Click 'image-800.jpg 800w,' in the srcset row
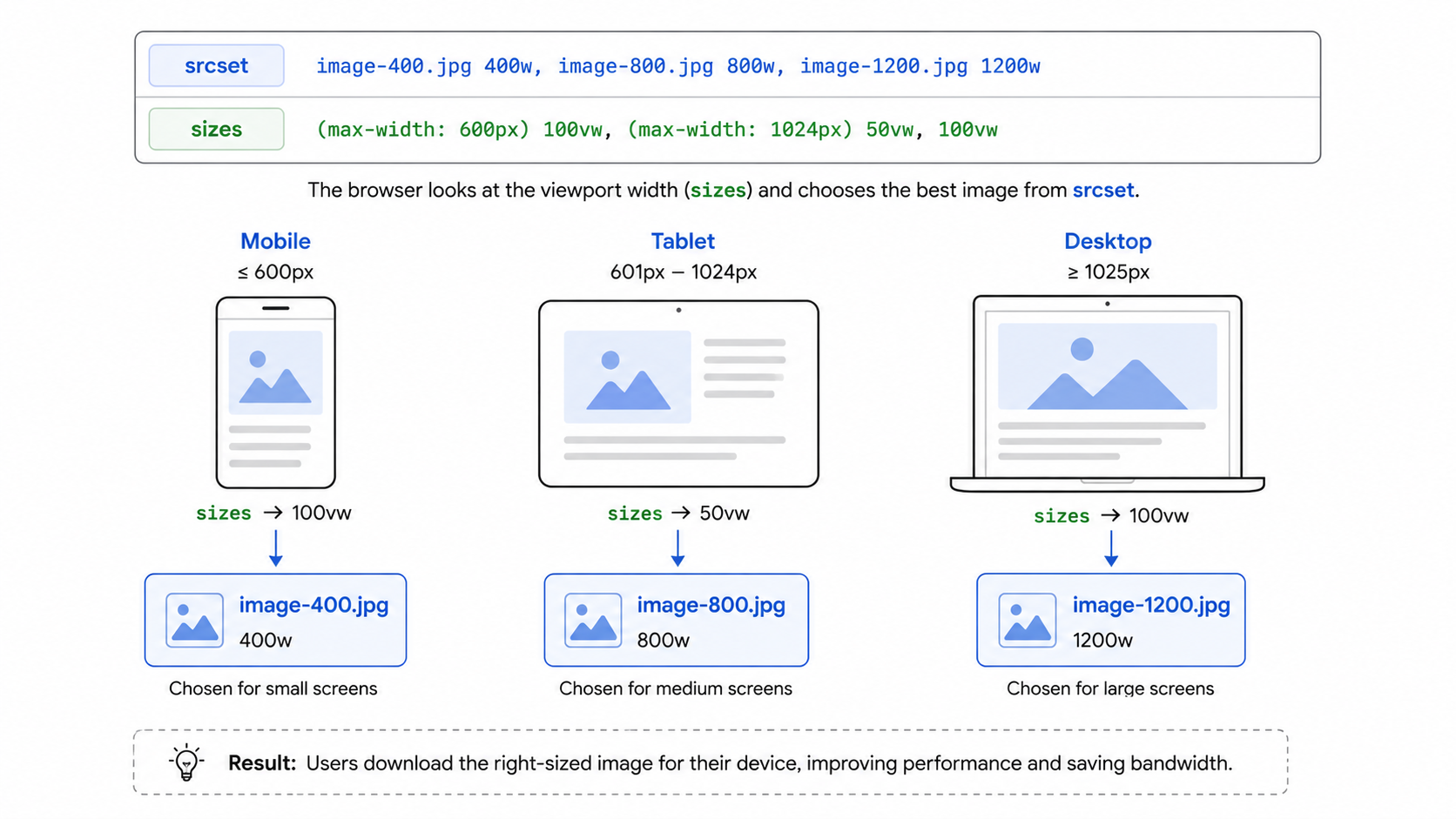The height and width of the screenshot is (819, 1456). tap(671, 66)
